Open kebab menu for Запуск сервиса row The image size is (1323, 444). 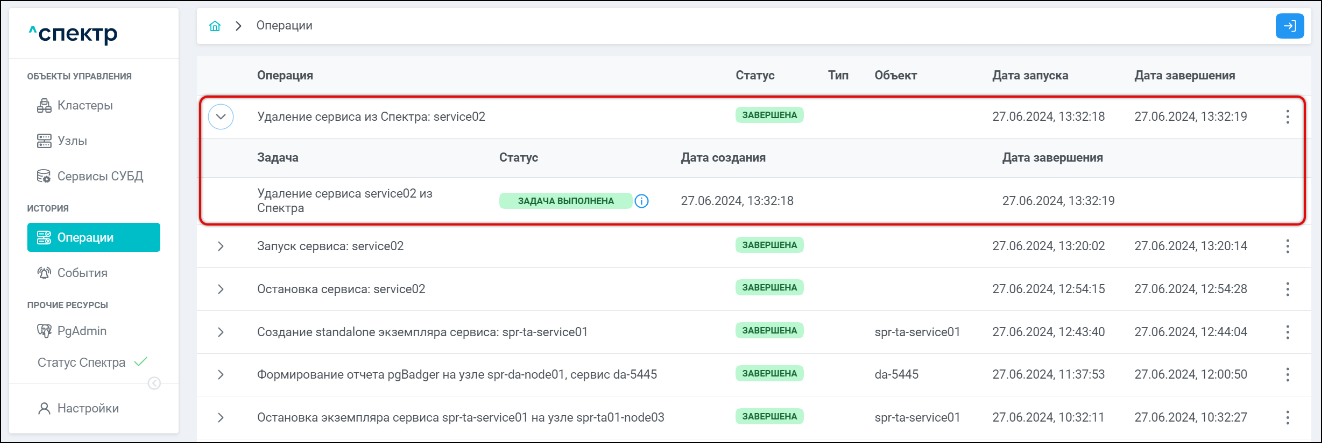click(1287, 246)
